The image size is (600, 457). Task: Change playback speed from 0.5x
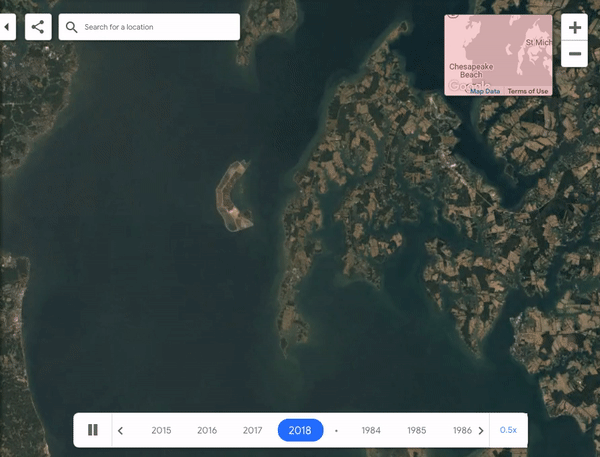508,430
